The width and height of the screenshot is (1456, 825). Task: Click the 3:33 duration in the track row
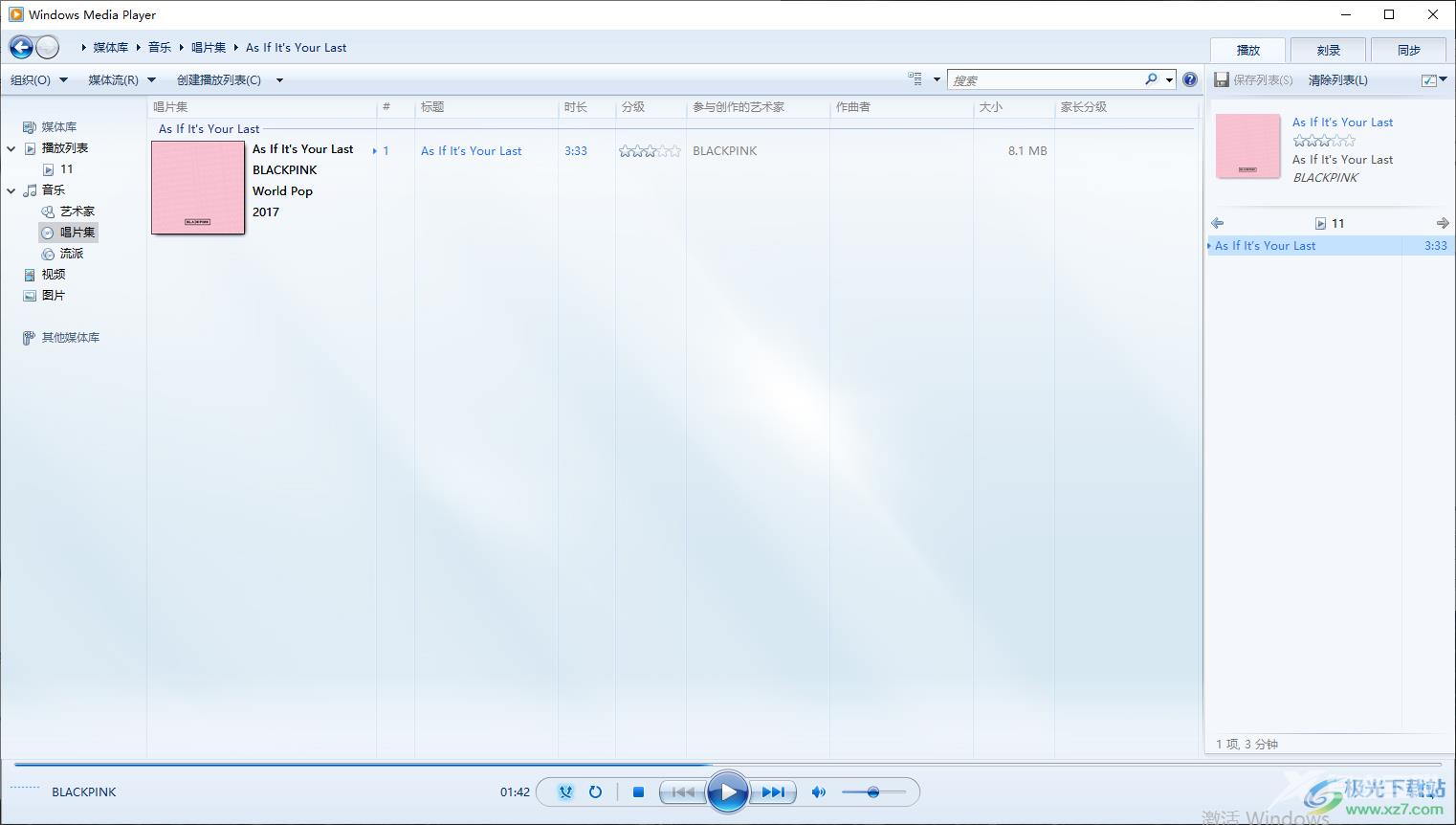click(576, 150)
